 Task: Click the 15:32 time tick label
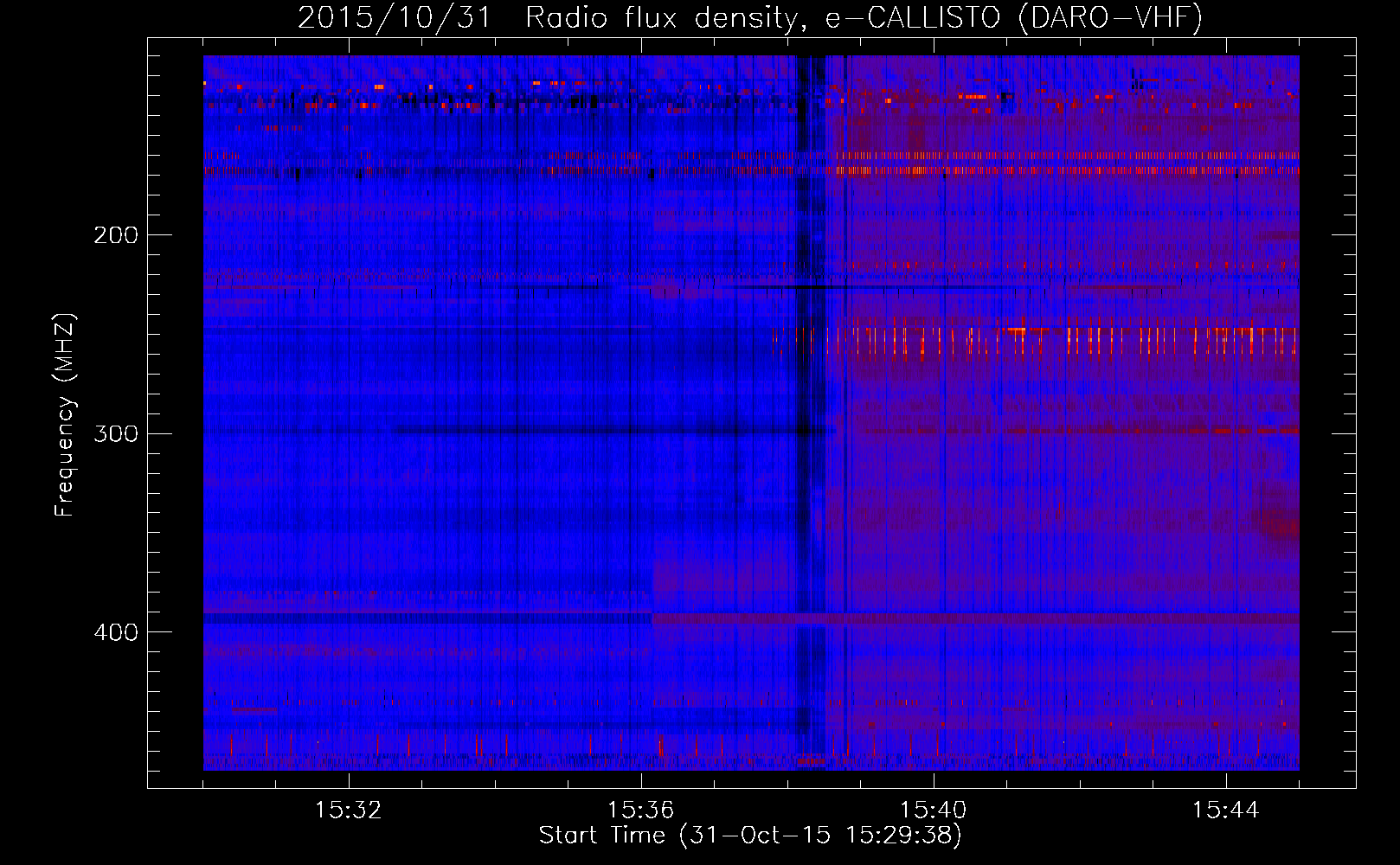(348, 811)
